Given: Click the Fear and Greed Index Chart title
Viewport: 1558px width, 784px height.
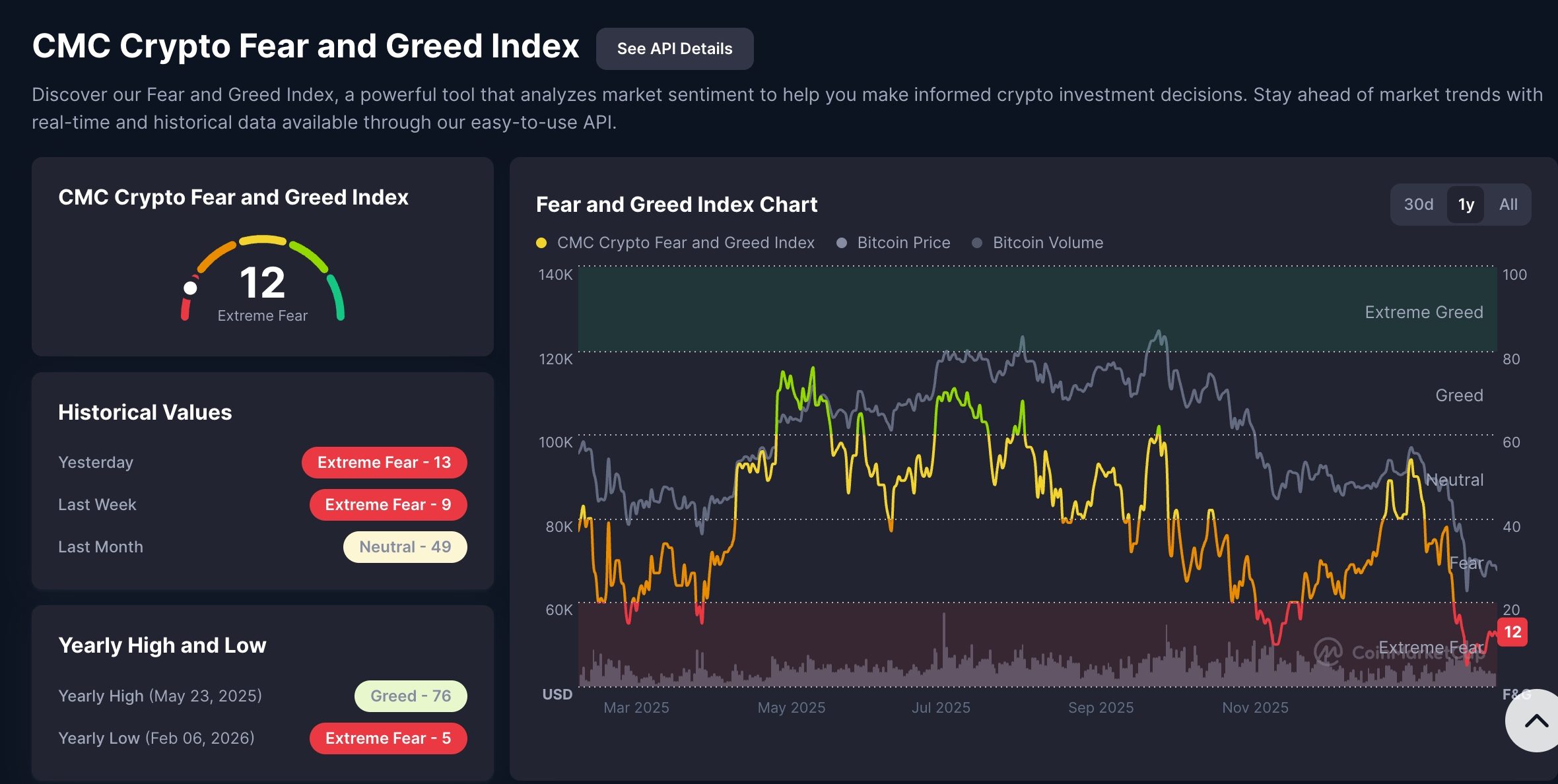Looking at the screenshot, I should [x=677, y=205].
